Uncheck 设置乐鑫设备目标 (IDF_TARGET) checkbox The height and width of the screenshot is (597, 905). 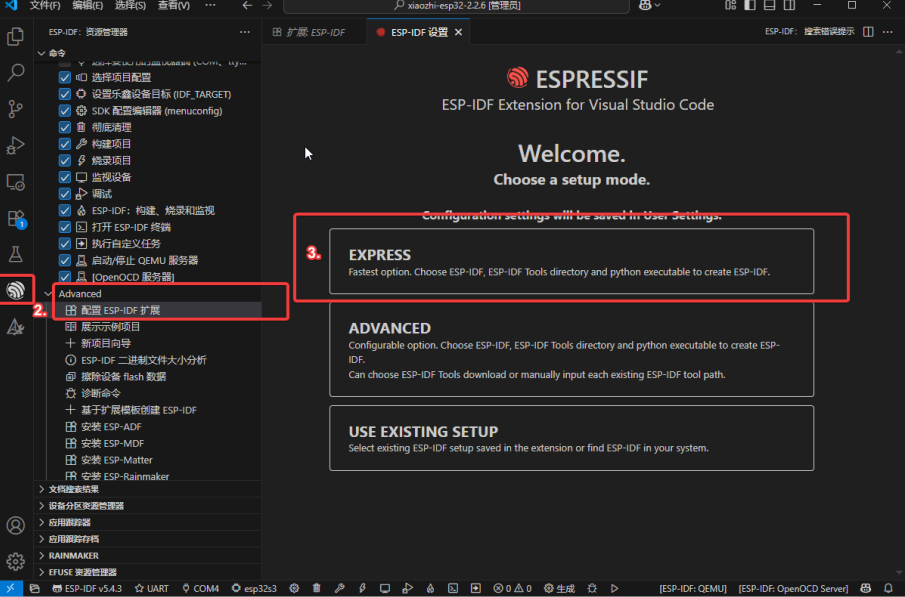(x=65, y=94)
